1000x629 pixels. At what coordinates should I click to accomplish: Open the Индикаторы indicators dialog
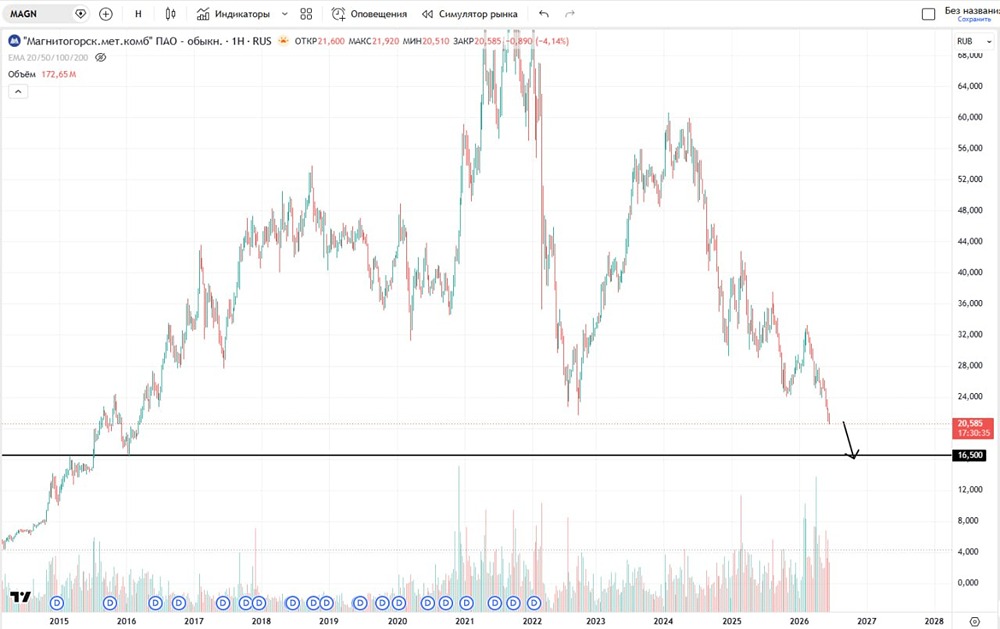233,13
